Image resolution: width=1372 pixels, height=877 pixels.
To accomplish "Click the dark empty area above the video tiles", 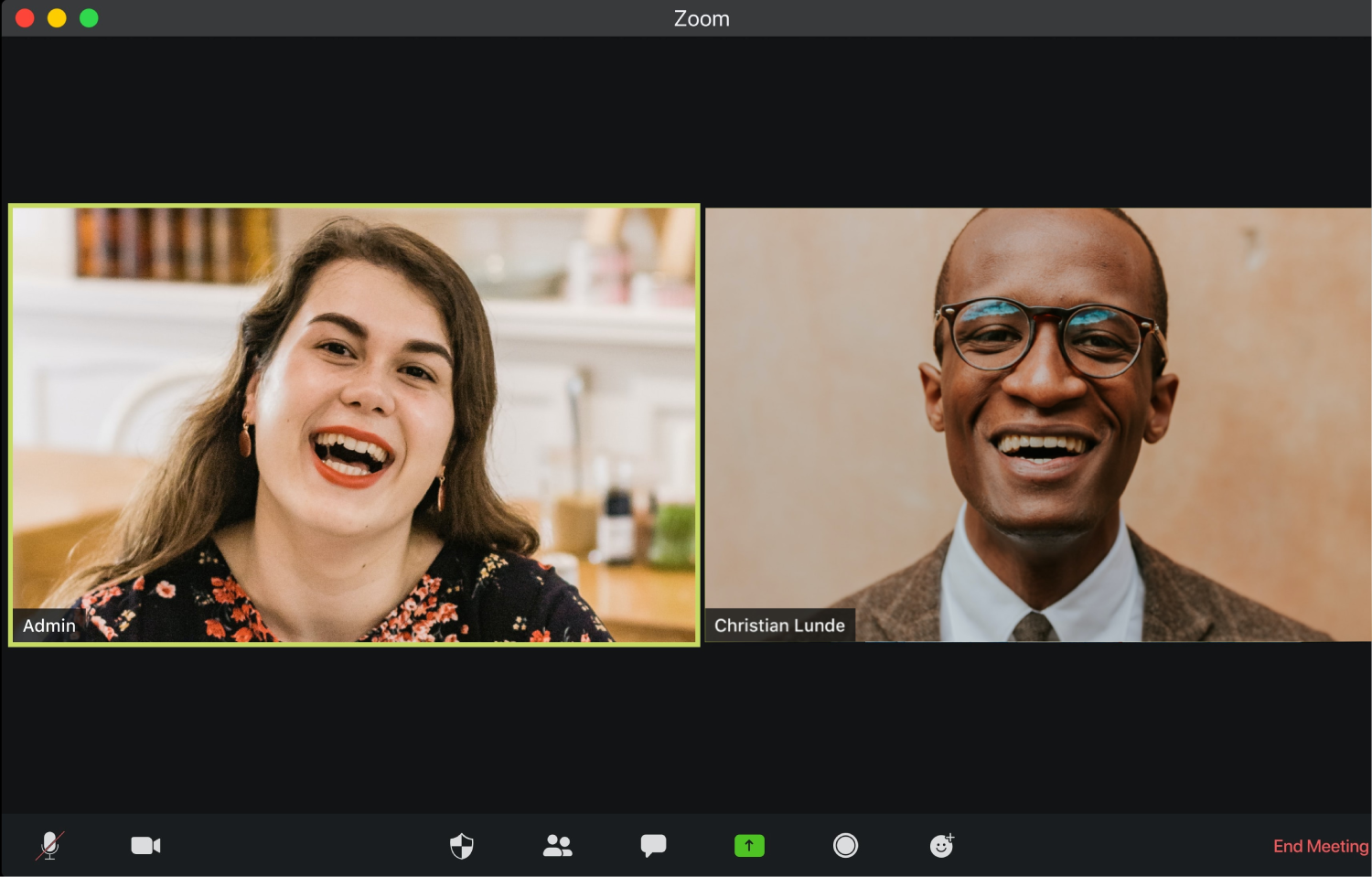I will click(686, 119).
